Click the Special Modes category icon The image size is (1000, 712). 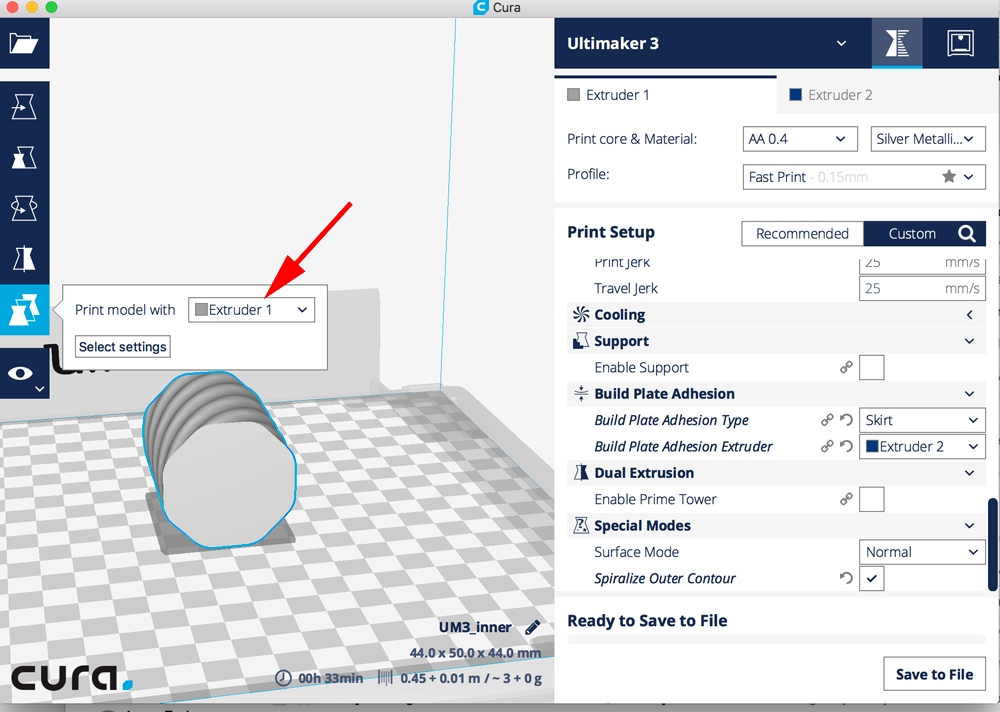tap(581, 526)
